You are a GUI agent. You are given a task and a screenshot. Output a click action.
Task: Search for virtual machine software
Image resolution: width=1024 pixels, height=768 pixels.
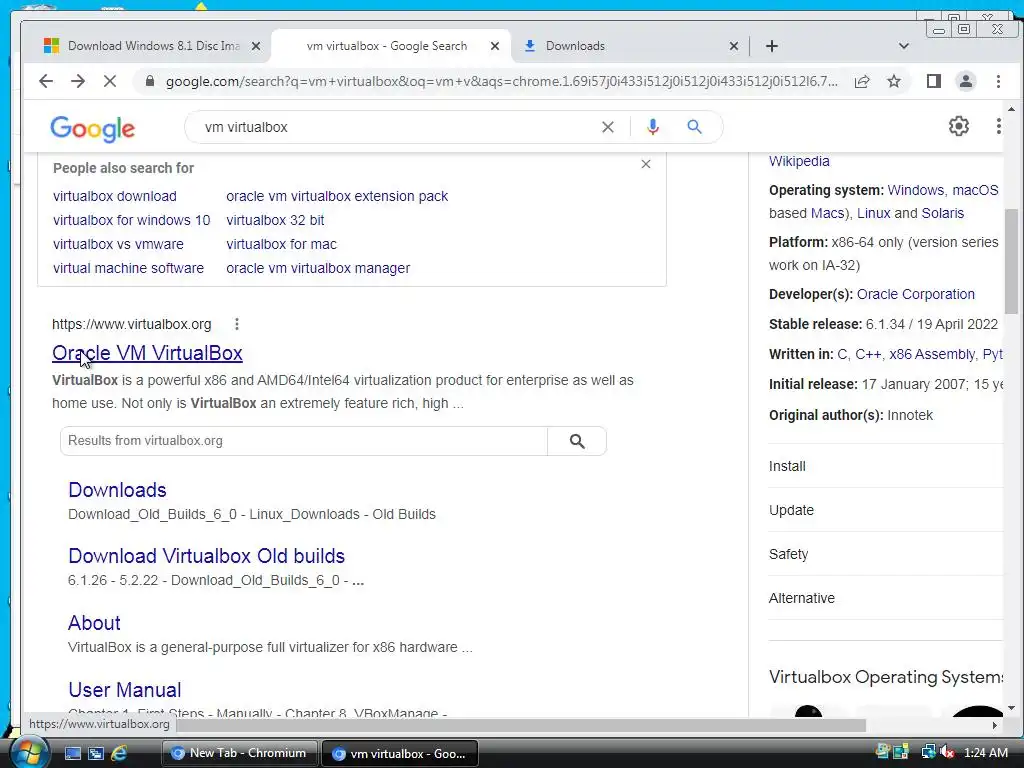pos(128,268)
